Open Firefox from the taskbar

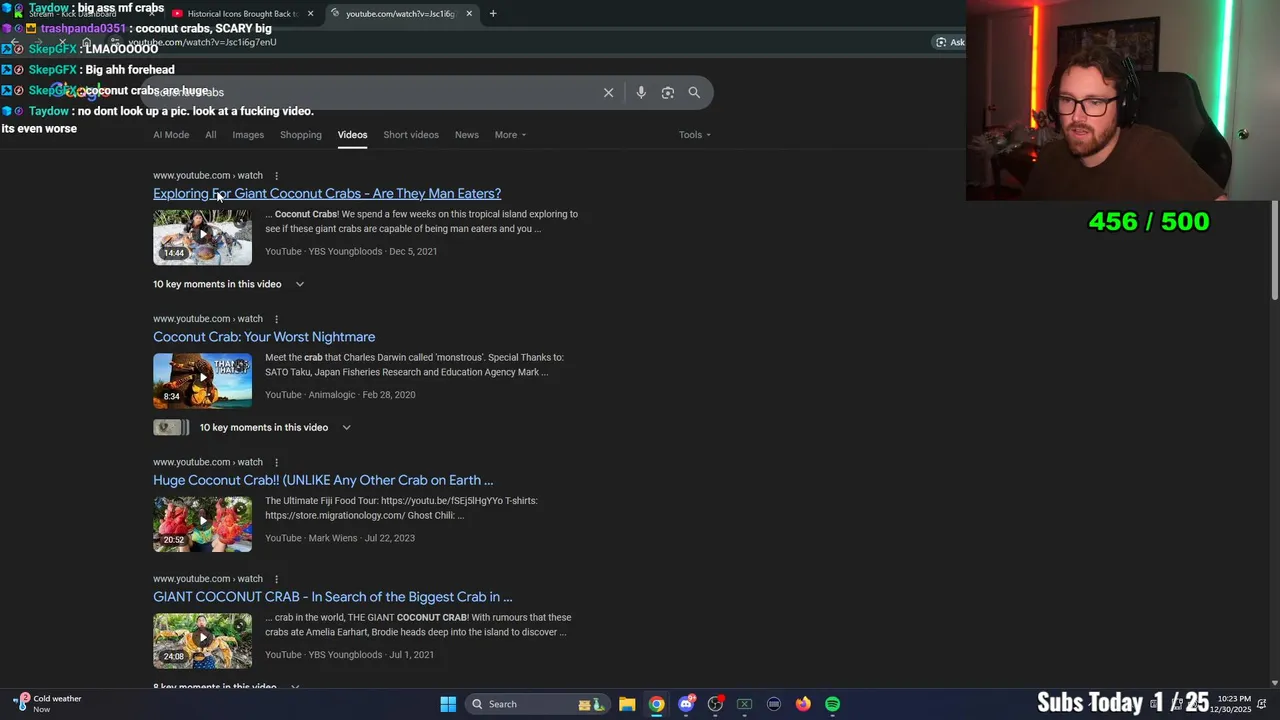click(803, 704)
